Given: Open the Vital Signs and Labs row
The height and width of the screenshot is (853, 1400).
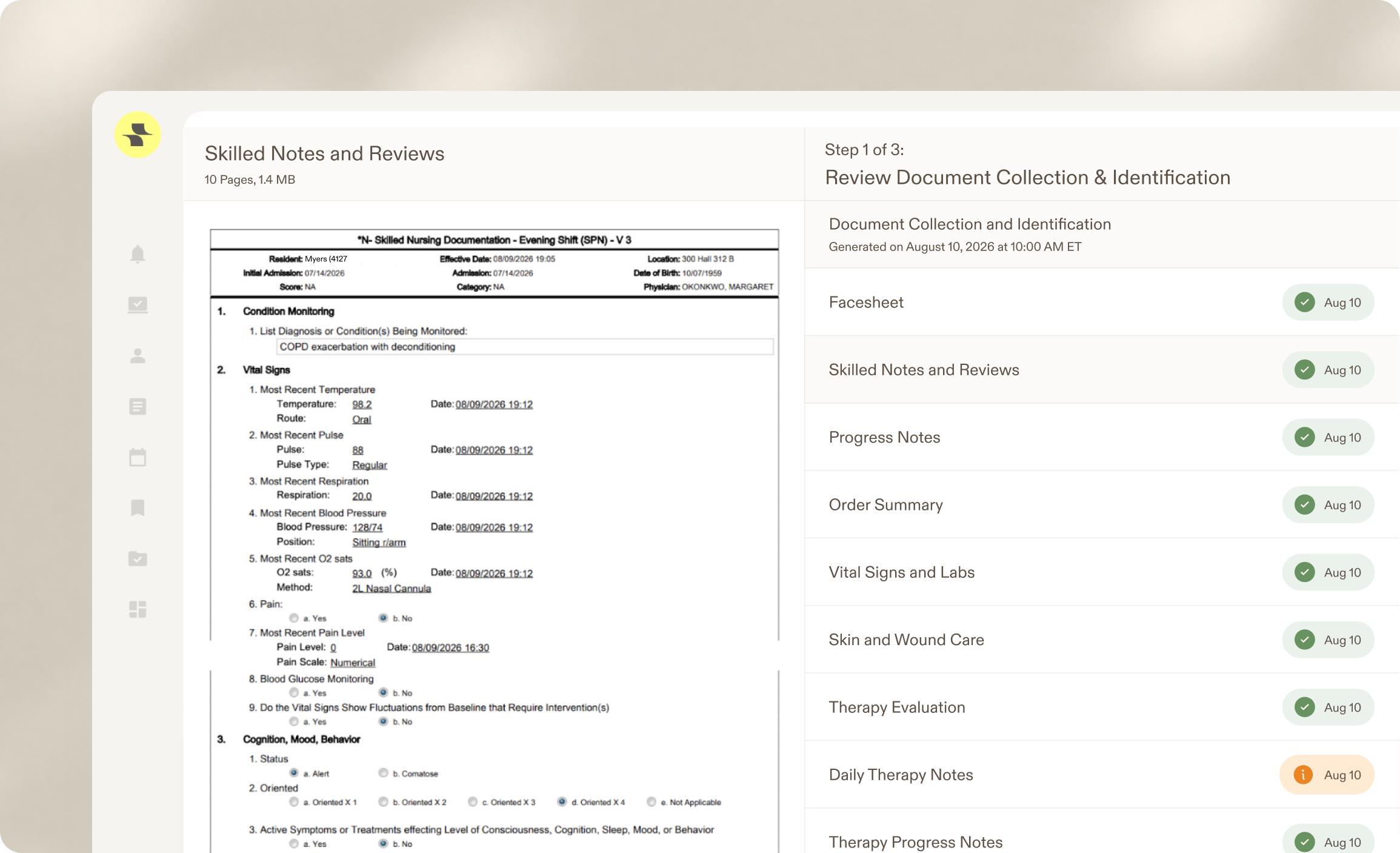Looking at the screenshot, I should pos(1102,572).
